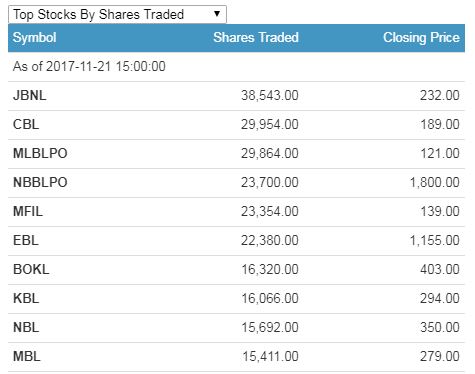This screenshot has width=475, height=374.
Task: Click JBNL shares traded value 38,543.00
Action: point(270,96)
